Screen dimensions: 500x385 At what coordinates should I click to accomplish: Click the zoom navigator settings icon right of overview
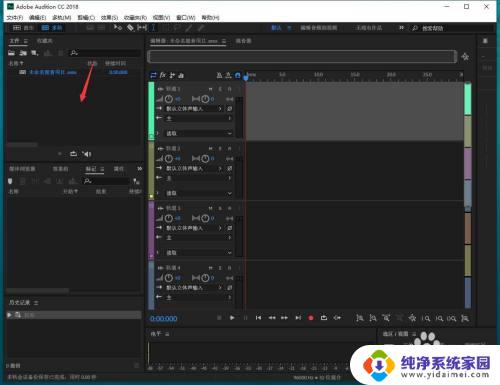click(x=465, y=57)
